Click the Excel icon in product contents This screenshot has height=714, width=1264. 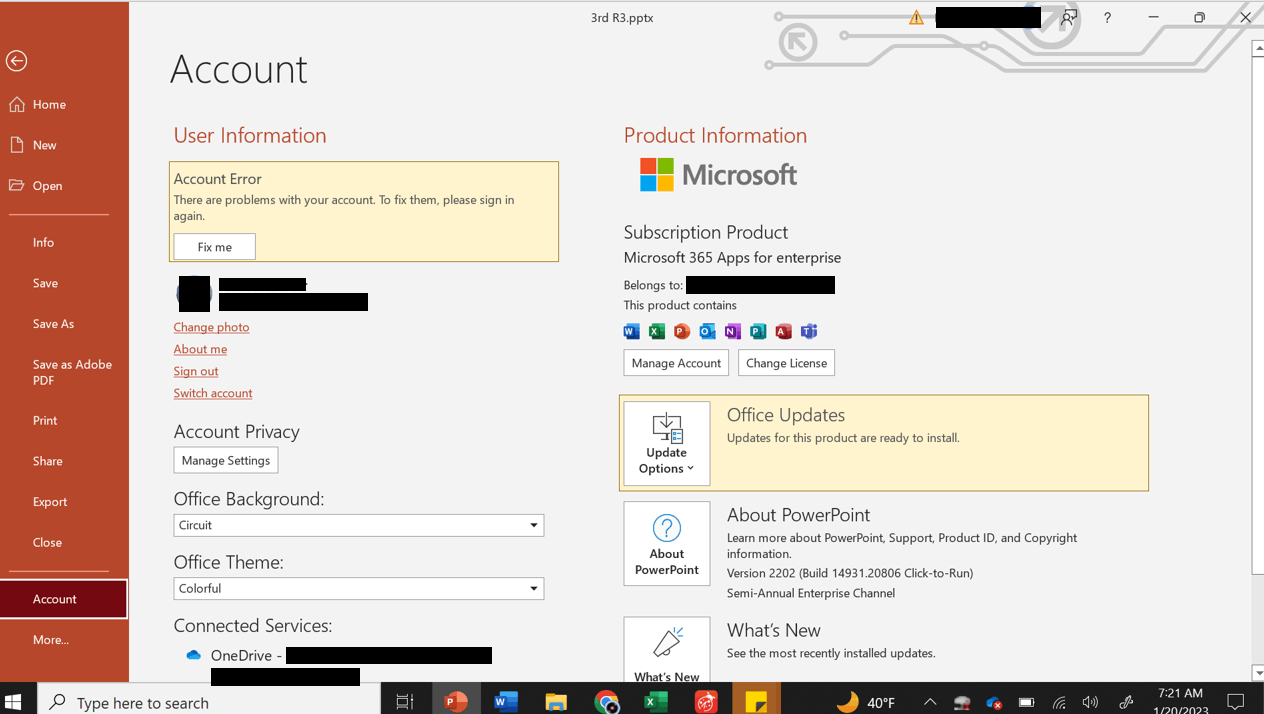tap(657, 331)
